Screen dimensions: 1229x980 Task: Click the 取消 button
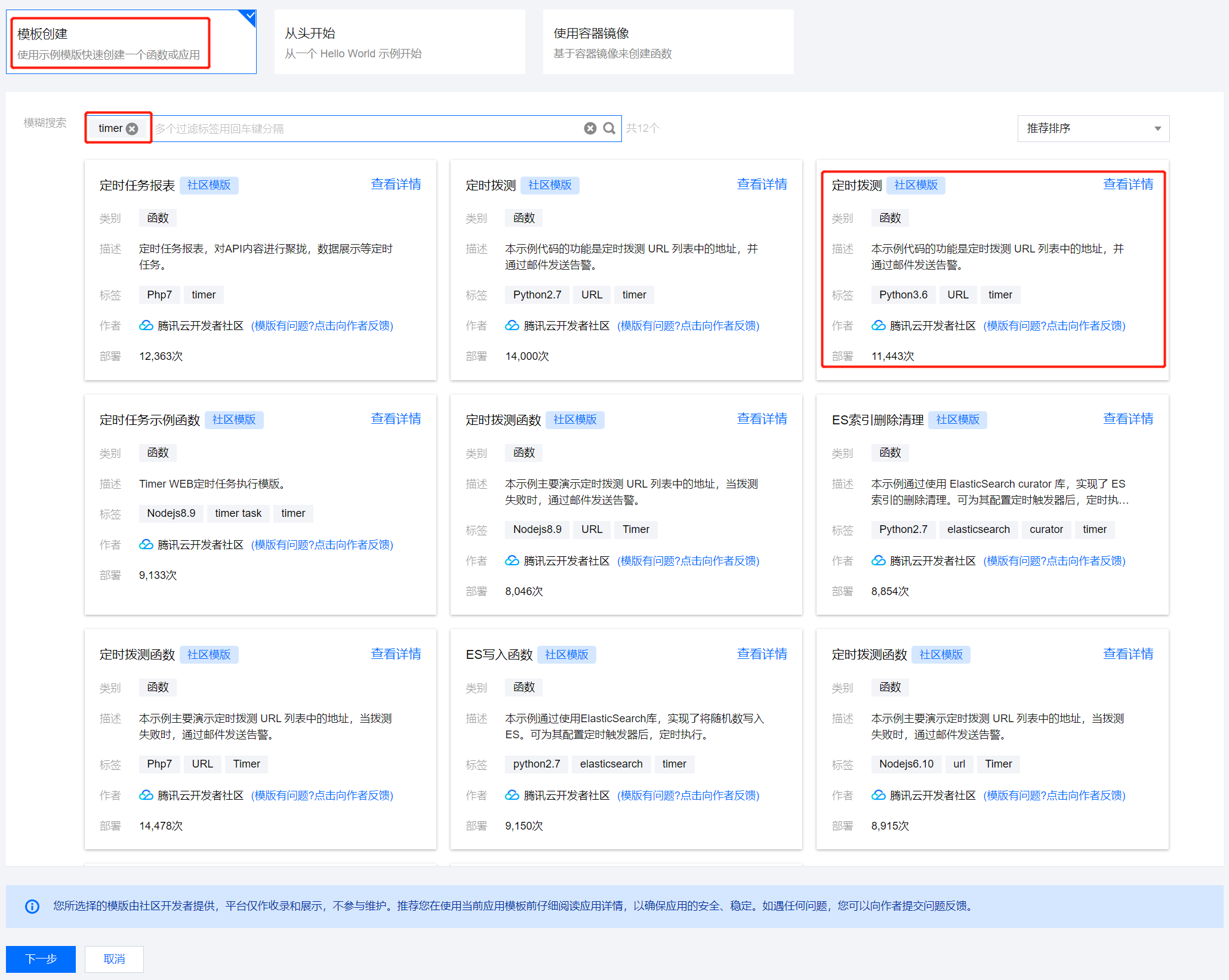click(x=114, y=959)
